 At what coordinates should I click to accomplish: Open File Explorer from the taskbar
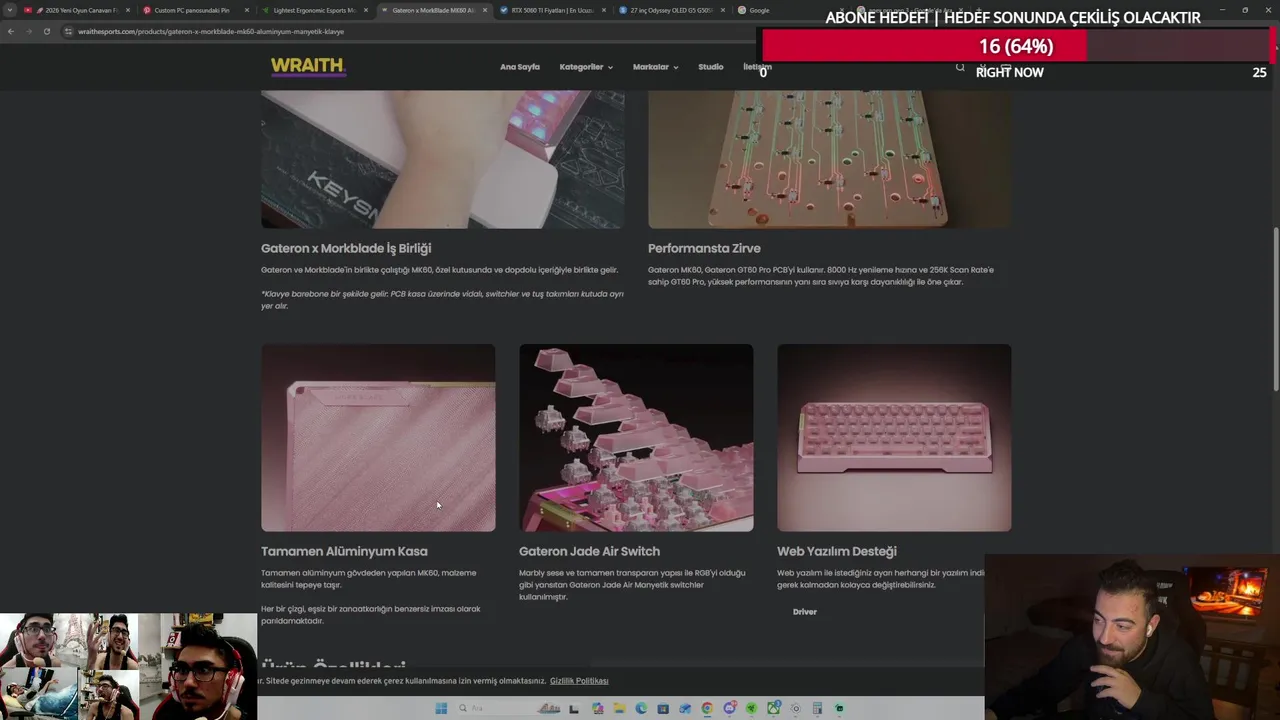point(620,708)
